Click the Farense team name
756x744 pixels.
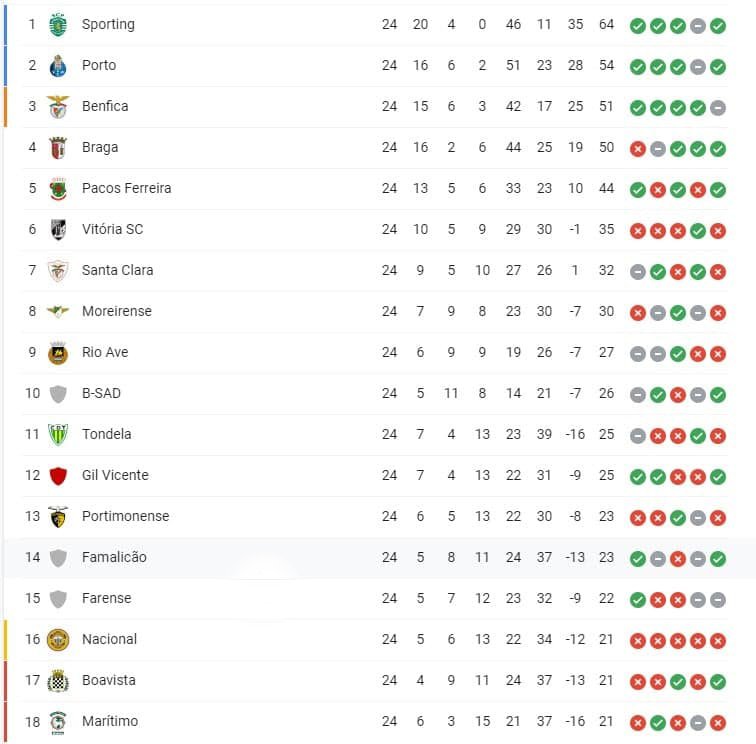click(106, 598)
